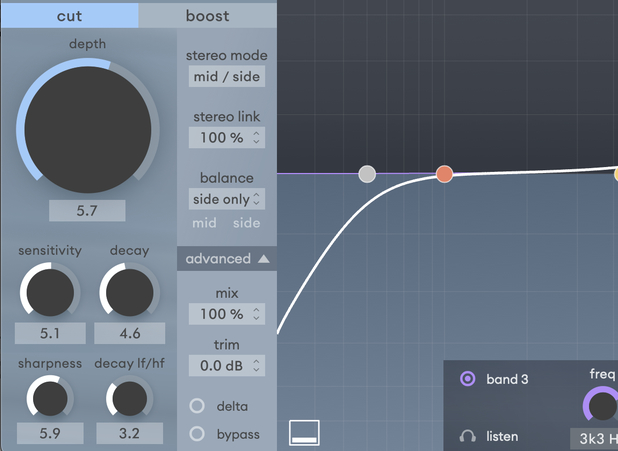Select the band 3 radio button
This screenshot has height=451, width=618.
click(x=467, y=379)
